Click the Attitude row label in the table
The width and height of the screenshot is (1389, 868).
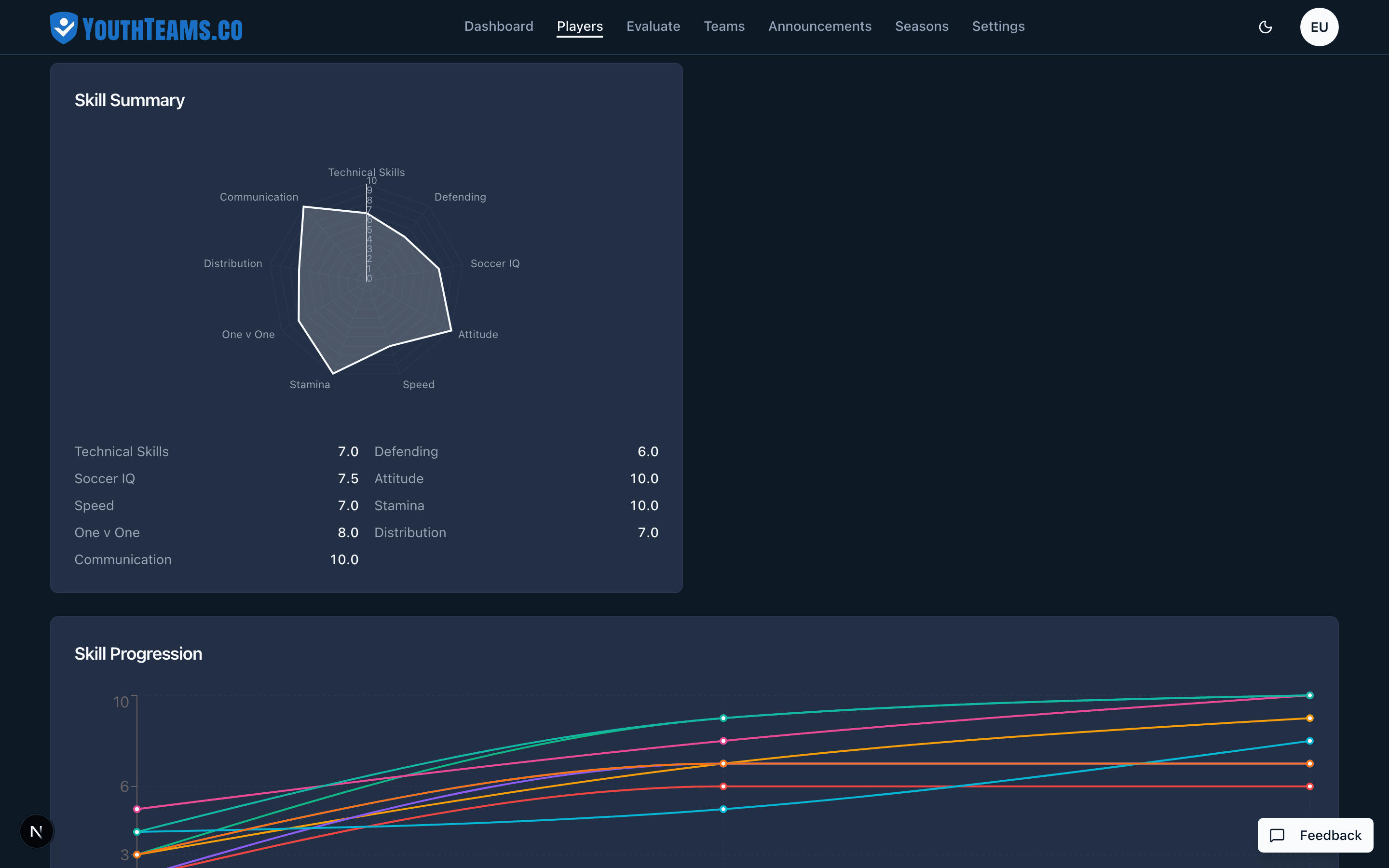pos(399,479)
